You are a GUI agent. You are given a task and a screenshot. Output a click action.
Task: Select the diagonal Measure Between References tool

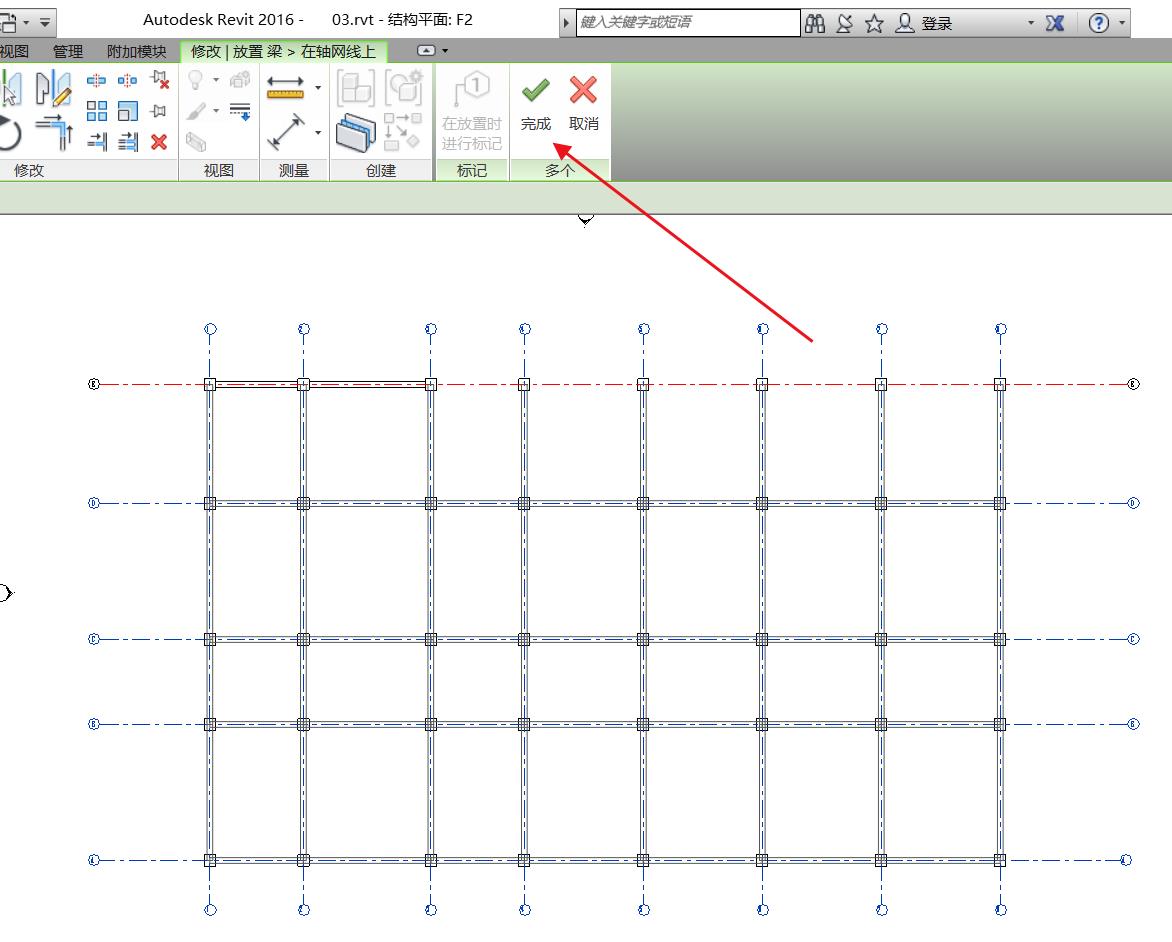[285, 131]
